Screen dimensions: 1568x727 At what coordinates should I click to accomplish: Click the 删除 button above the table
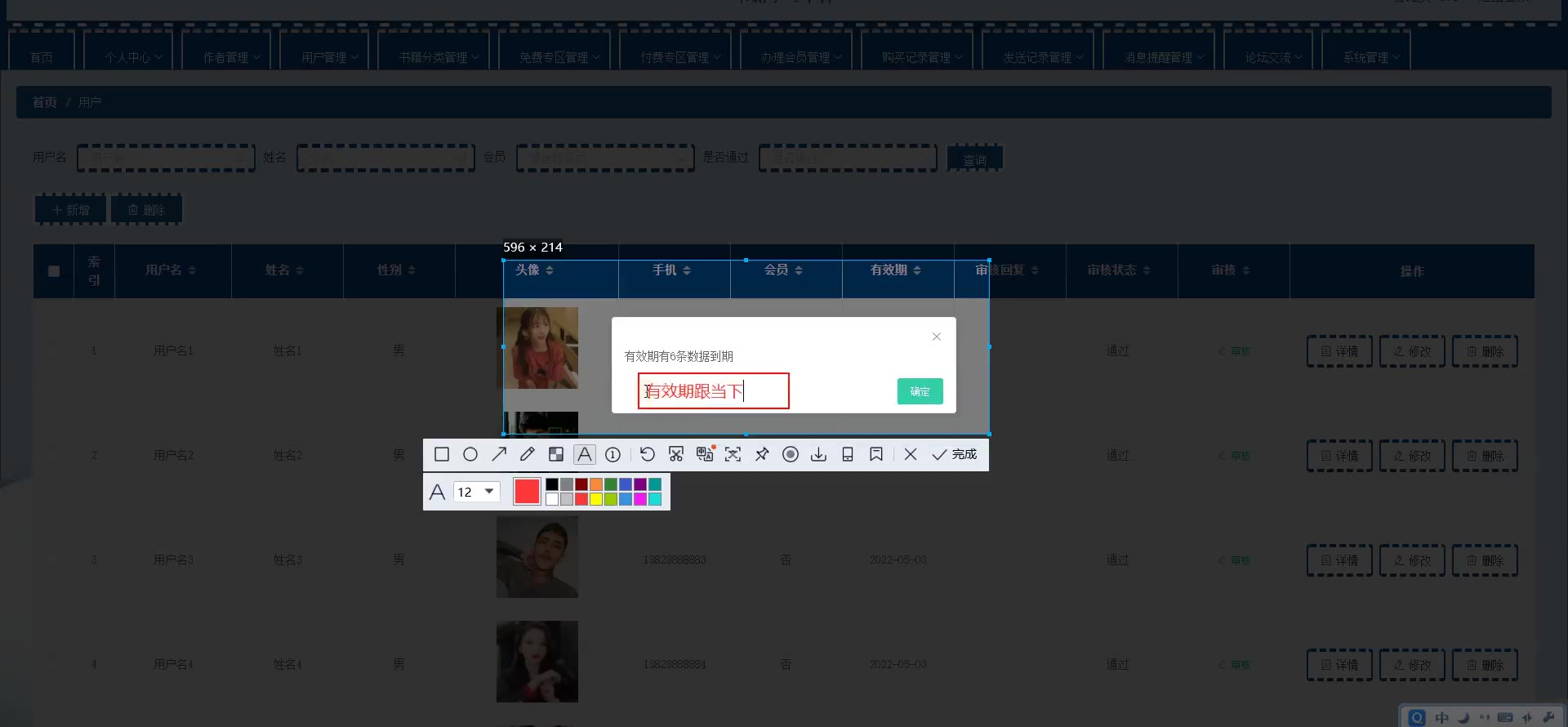146,210
